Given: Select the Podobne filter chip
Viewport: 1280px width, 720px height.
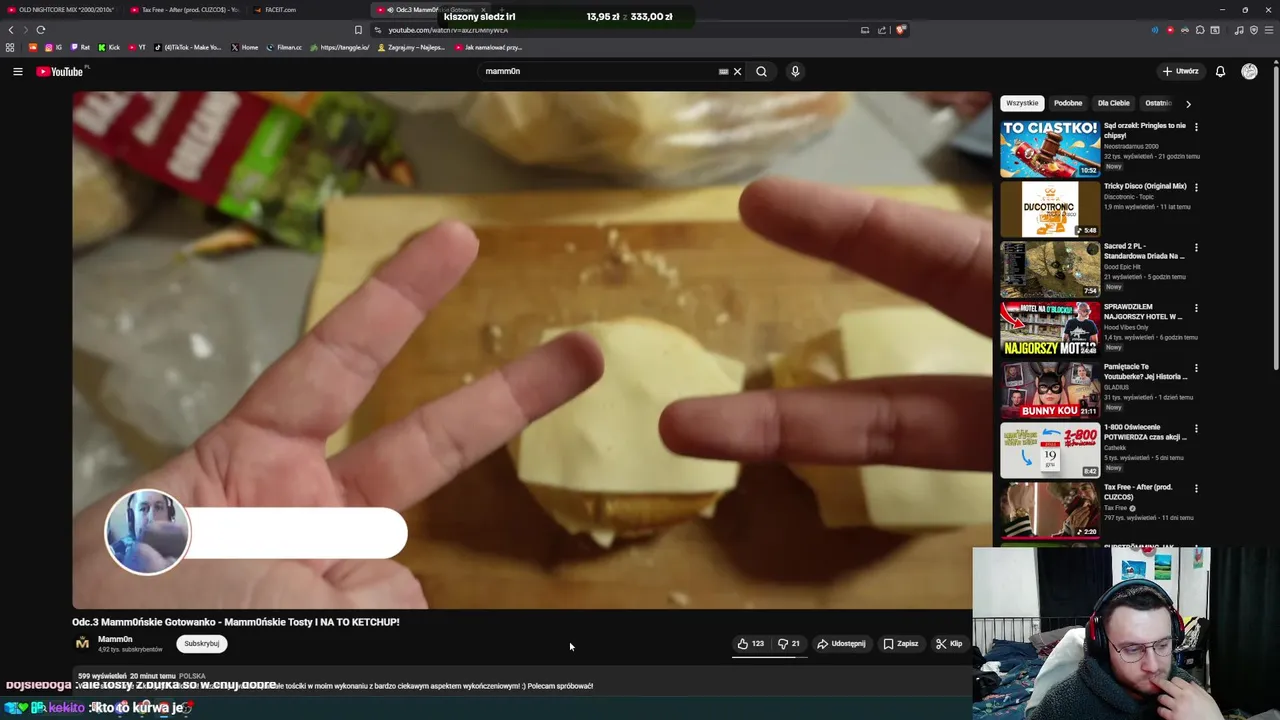Looking at the screenshot, I should pos(1068,103).
